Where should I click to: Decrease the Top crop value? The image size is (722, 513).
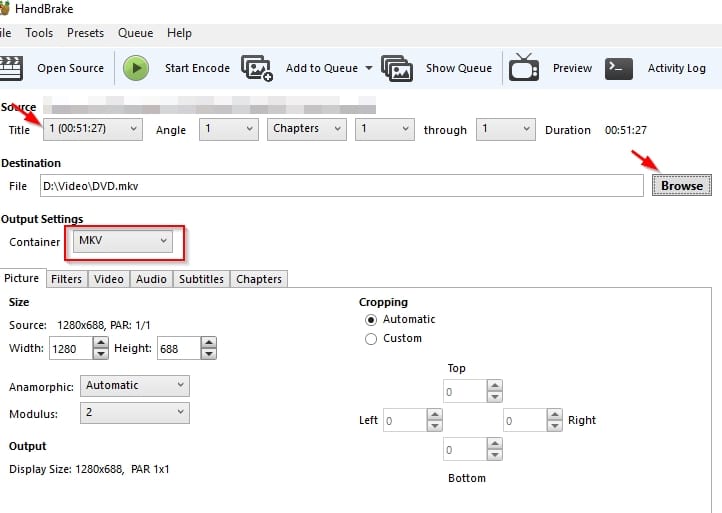click(495, 397)
